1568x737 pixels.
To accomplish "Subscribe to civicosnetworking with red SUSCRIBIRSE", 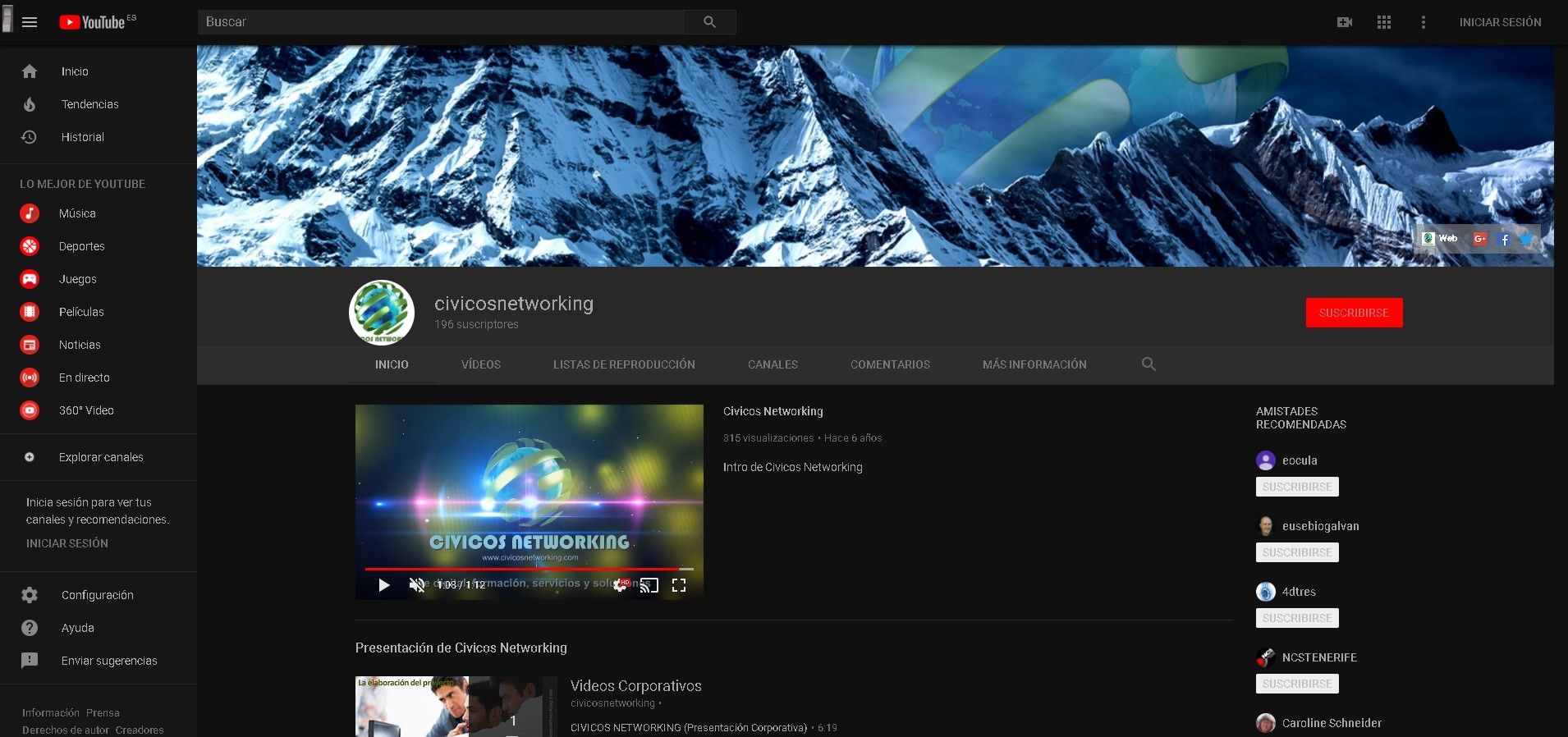I will click(x=1354, y=313).
